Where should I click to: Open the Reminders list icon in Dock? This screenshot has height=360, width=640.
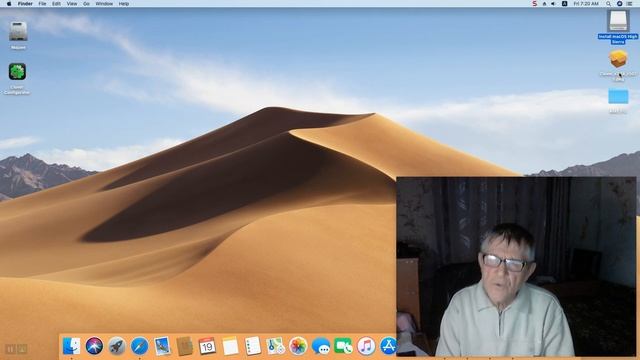click(x=253, y=346)
